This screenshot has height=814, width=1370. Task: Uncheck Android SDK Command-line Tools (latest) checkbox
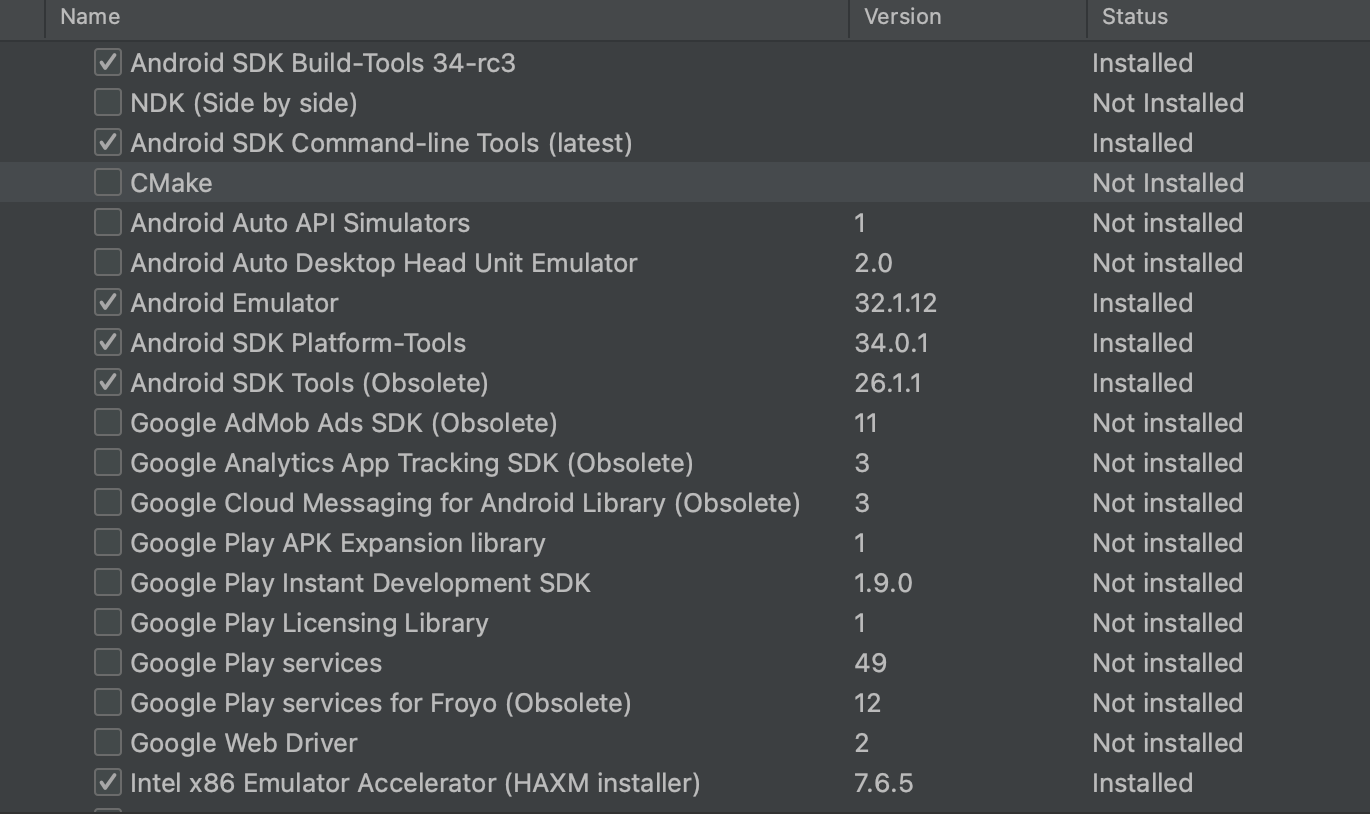click(x=108, y=143)
